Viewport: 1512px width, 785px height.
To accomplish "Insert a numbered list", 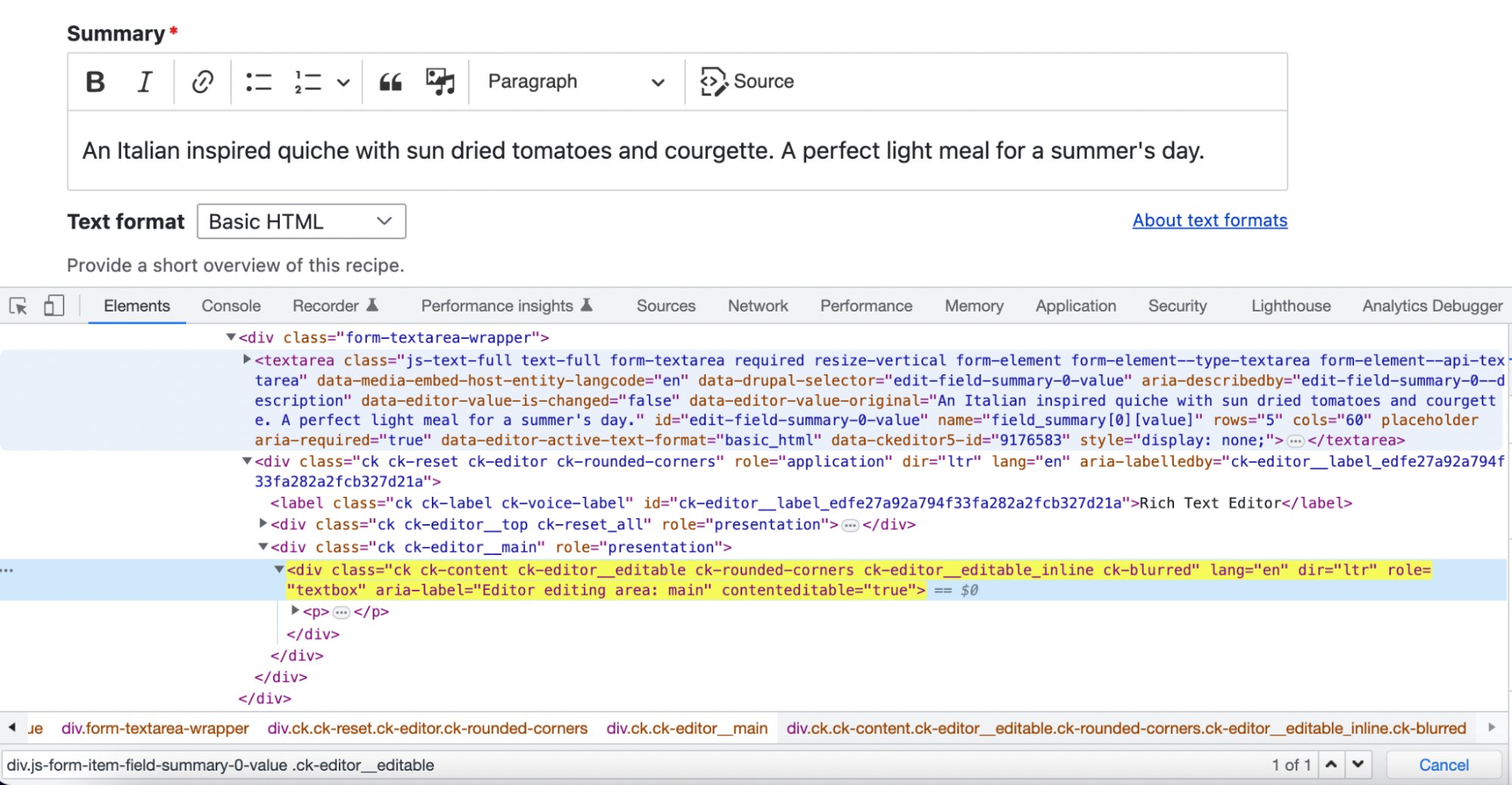I will click(306, 82).
